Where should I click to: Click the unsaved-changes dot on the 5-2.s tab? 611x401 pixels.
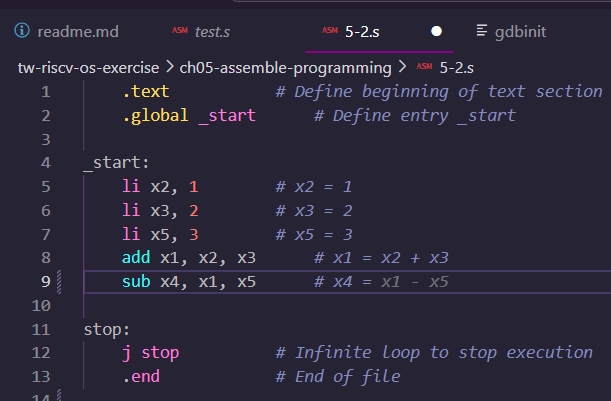[436, 31]
